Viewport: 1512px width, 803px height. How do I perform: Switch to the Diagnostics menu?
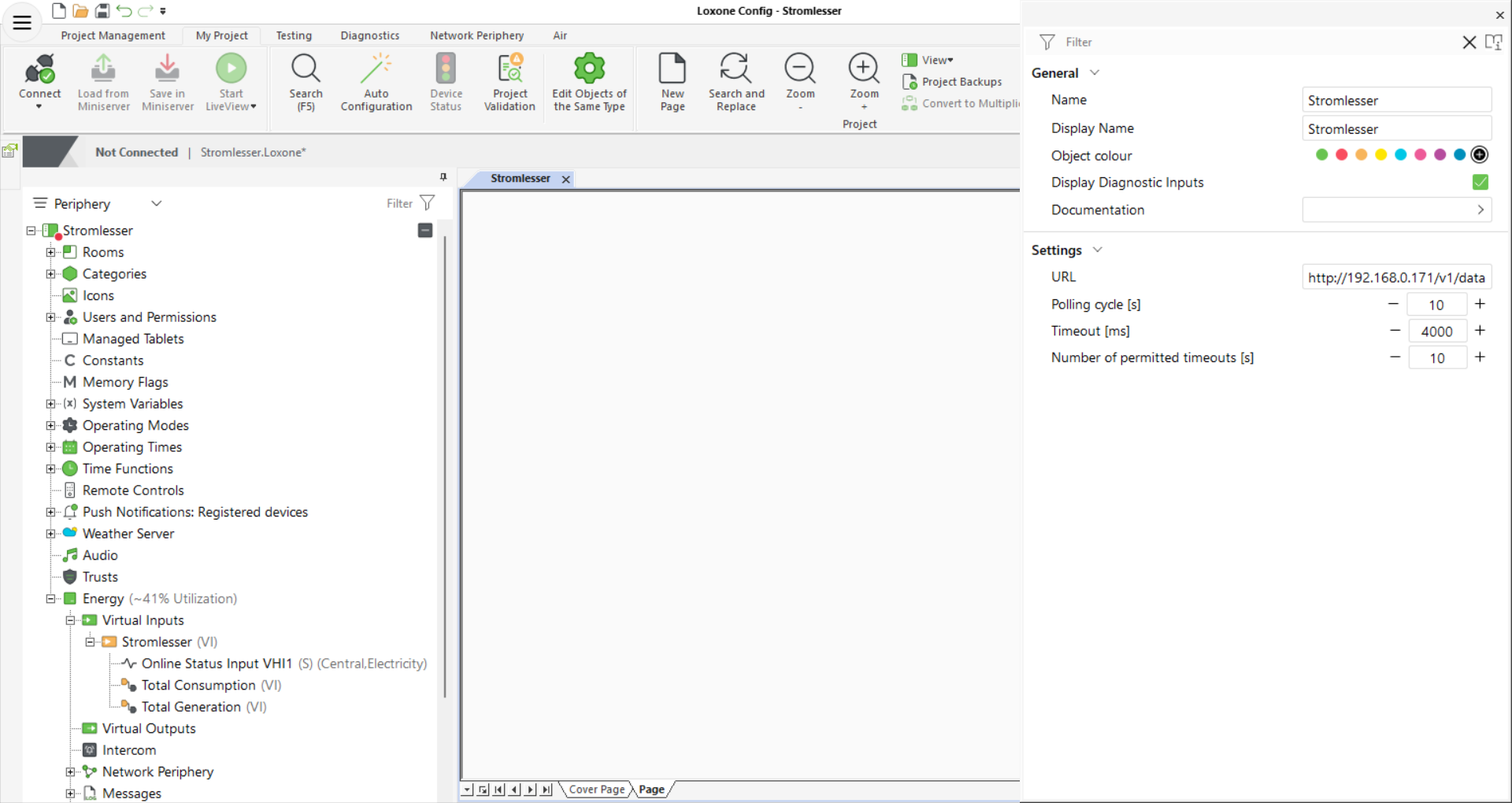[x=369, y=35]
